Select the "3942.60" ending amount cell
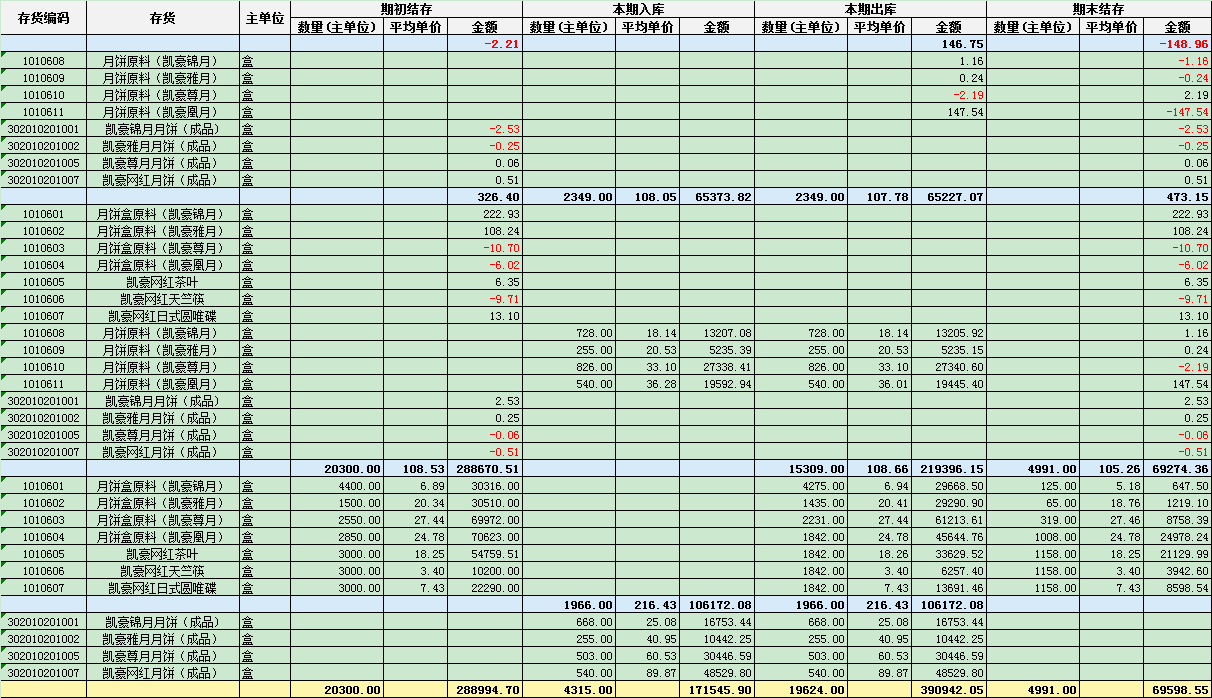This screenshot has width=1212, height=698. pyautogui.click(x=1177, y=571)
